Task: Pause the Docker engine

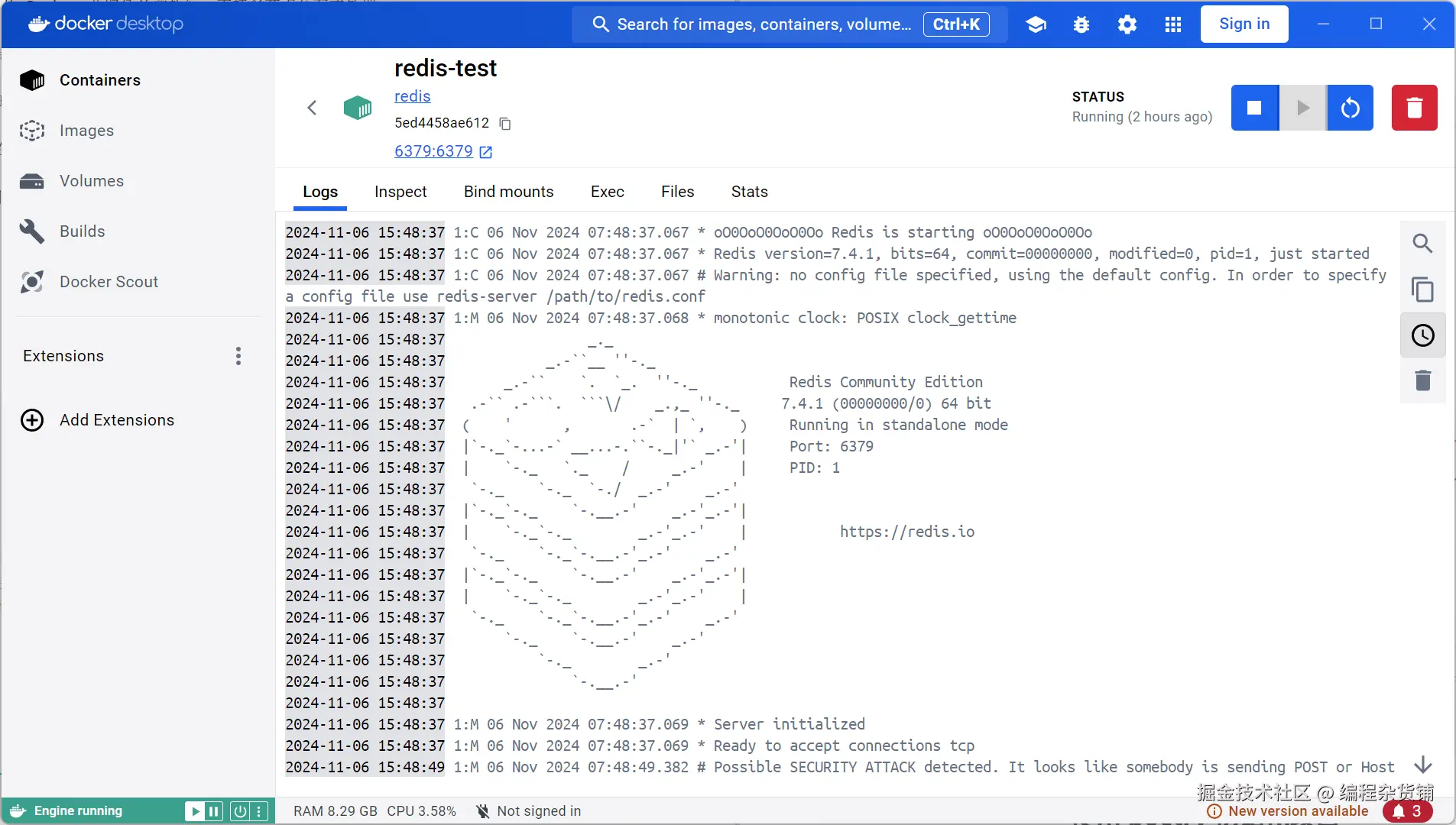Action: pos(214,811)
